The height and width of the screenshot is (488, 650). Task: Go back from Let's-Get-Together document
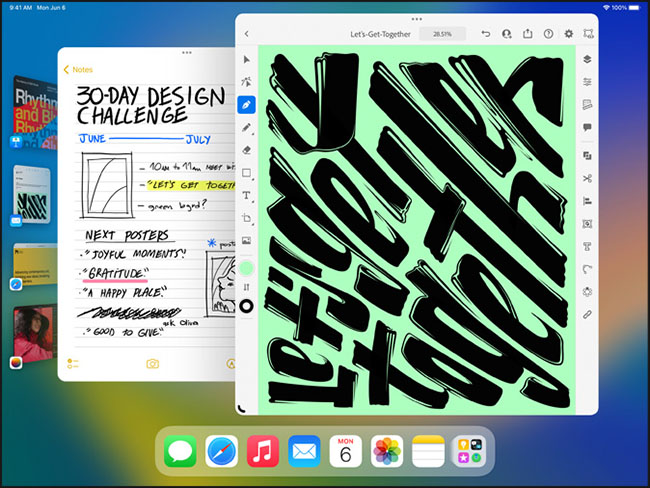[247, 34]
